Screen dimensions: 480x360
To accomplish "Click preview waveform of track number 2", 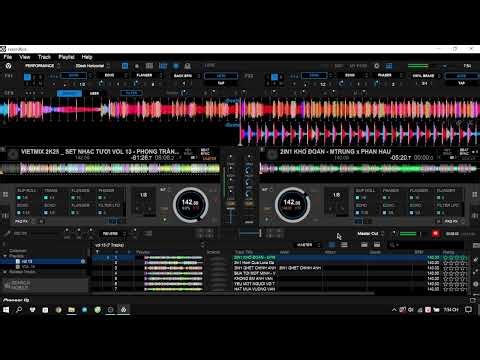I will pyautogui.click(x=173, y=263).
